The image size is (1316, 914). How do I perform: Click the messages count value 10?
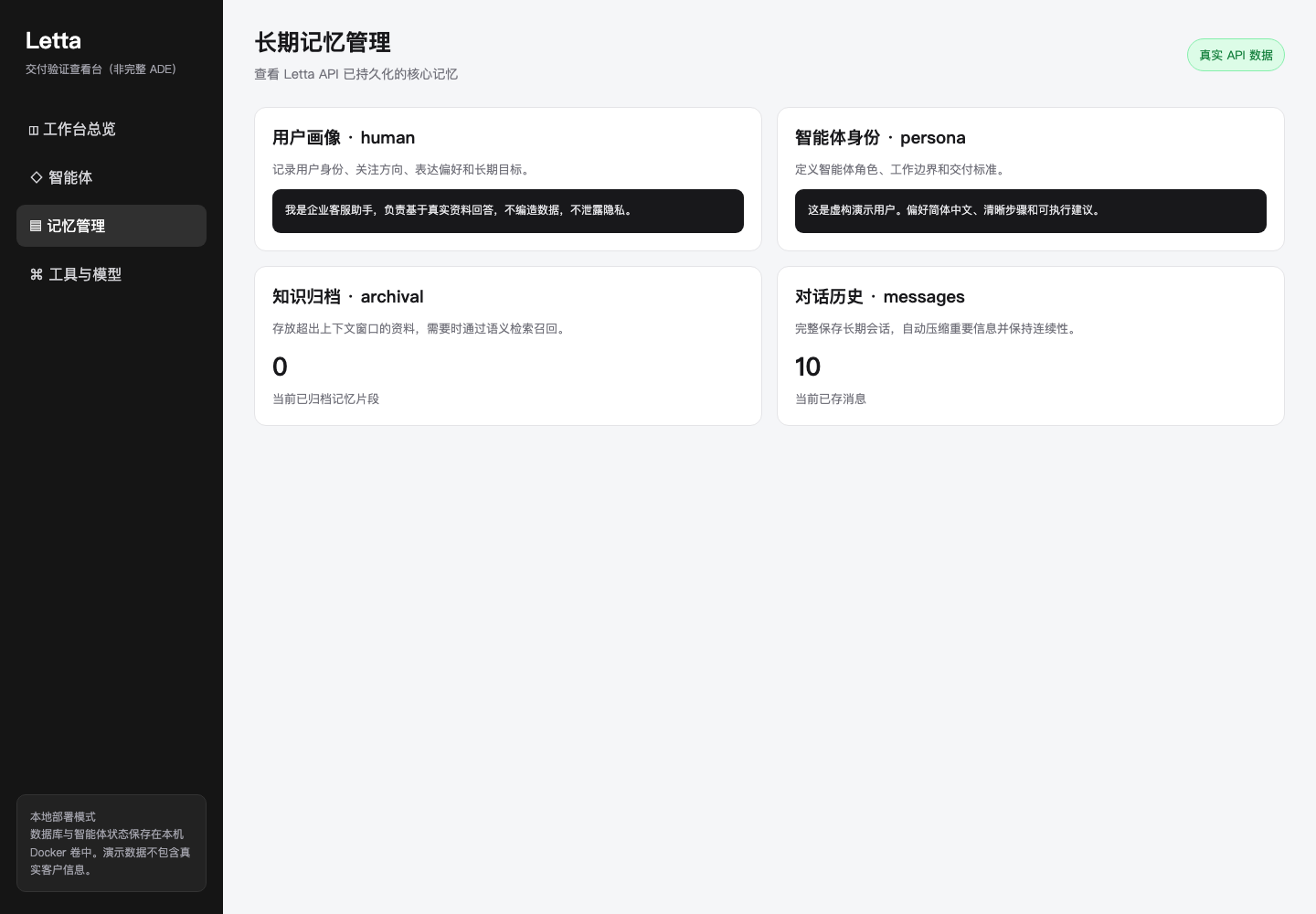click(x=808, y=367)
